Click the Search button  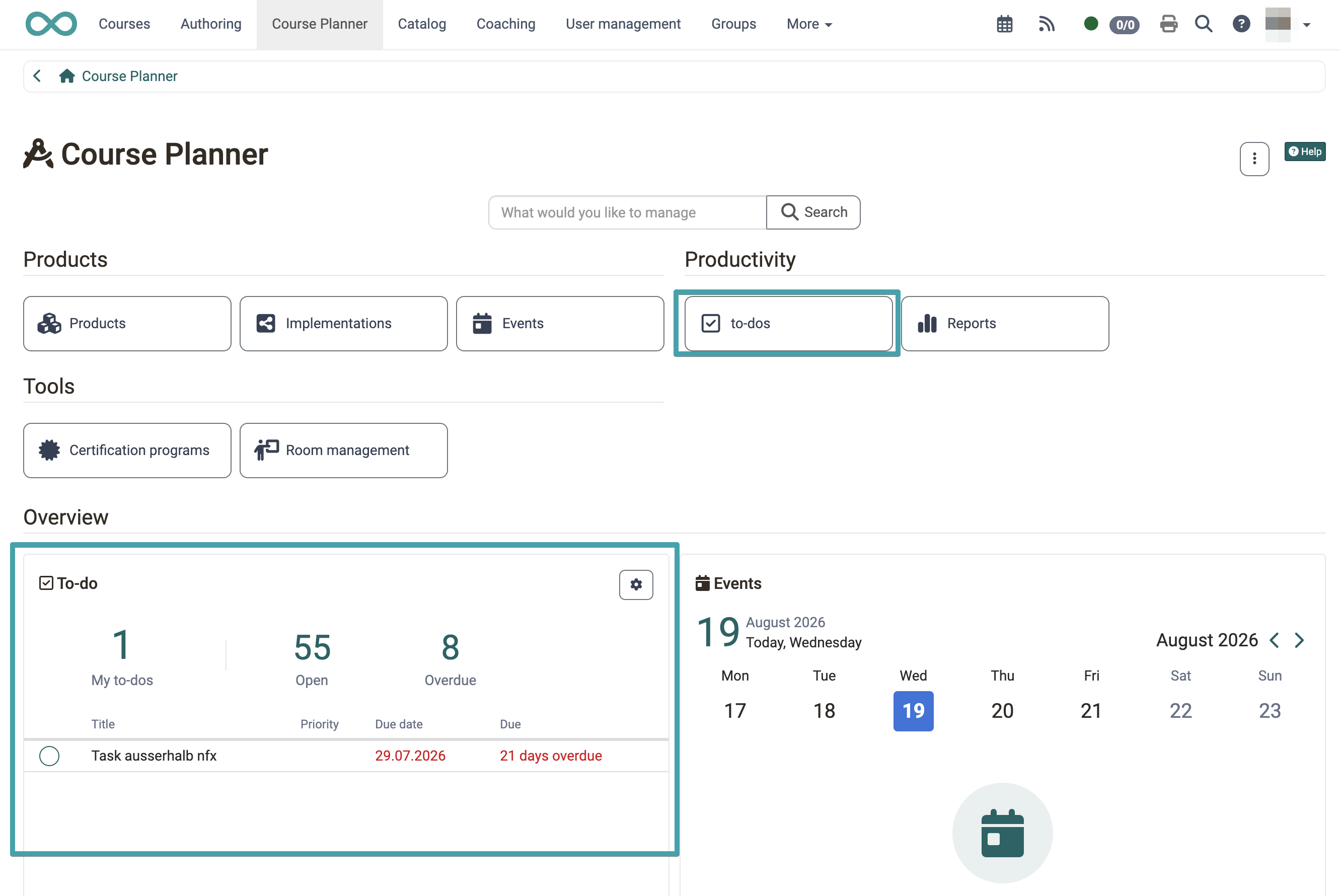click(812, 212)
